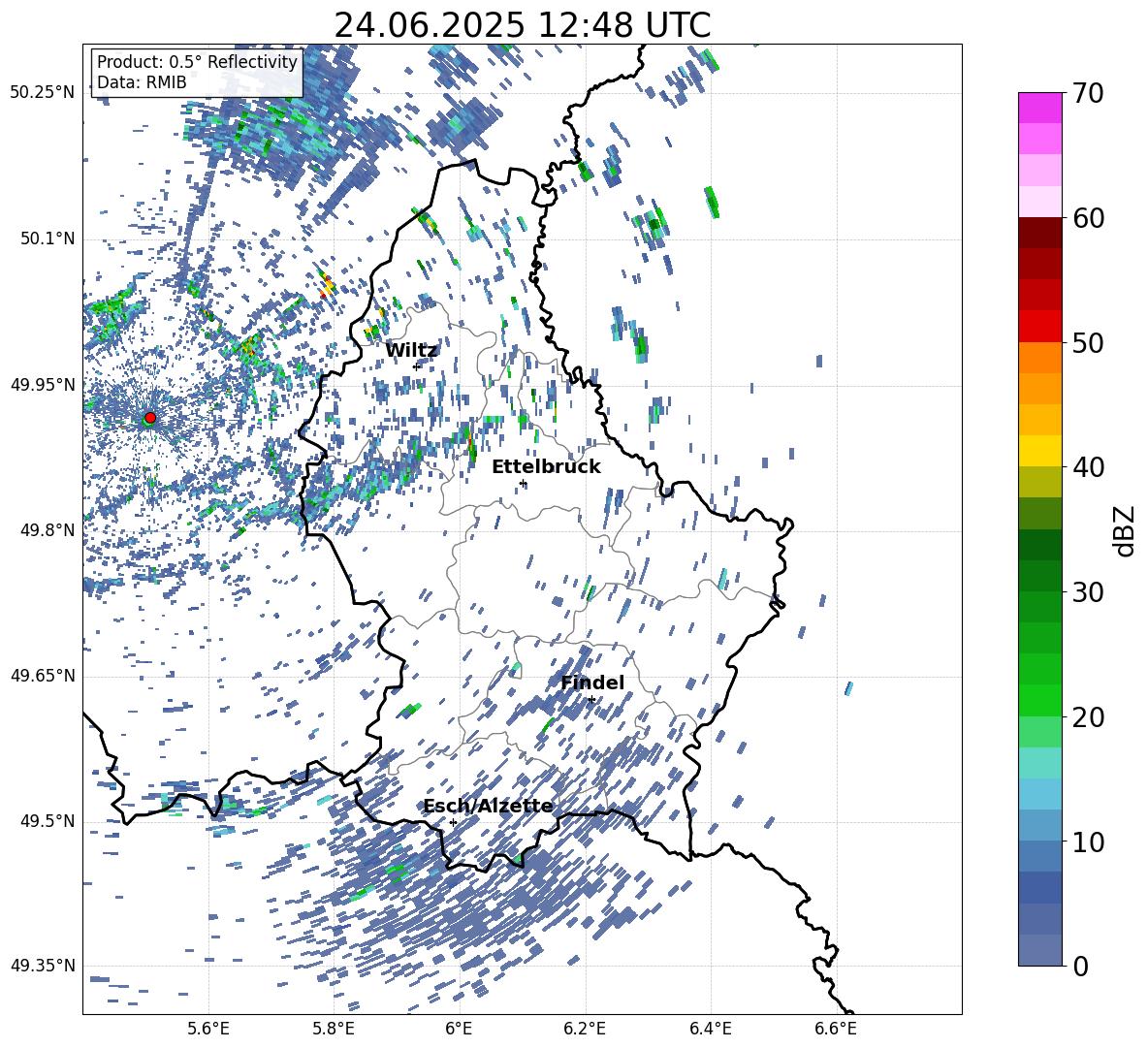
Task: Click the cross marker under the Findel label
Action: [x=590, y=700]
